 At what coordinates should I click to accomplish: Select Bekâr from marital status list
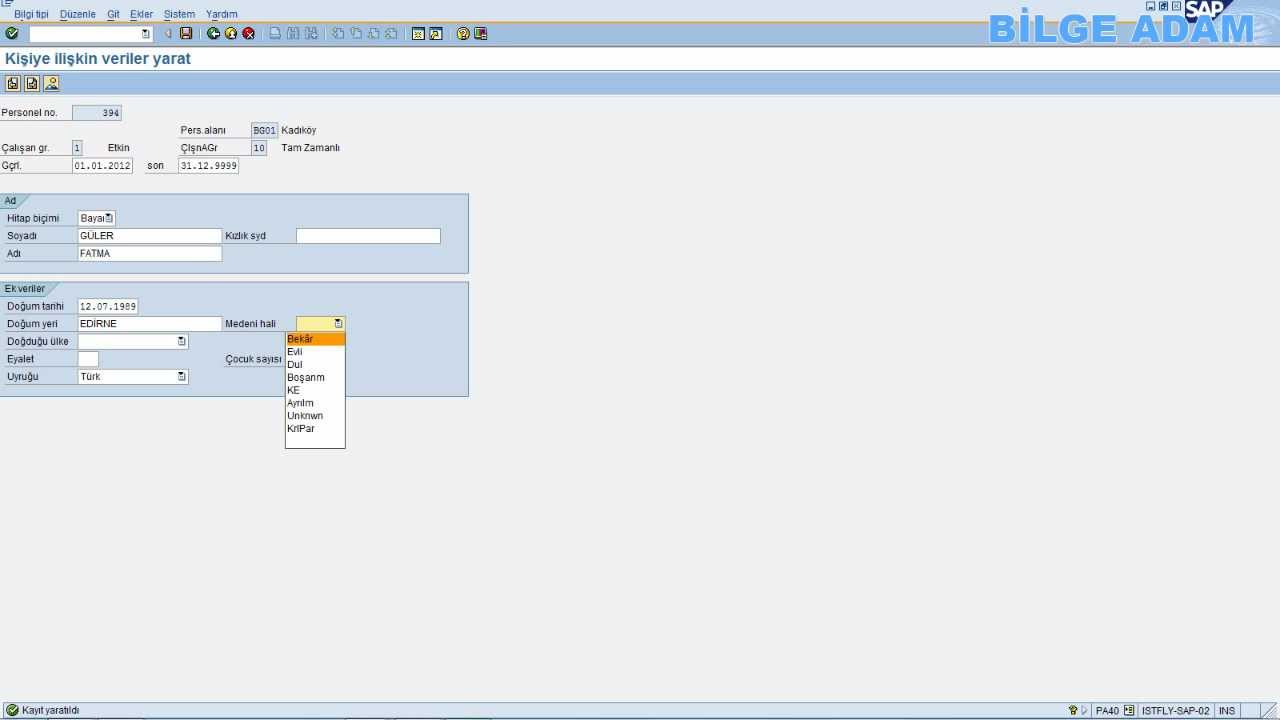(315, 339)
